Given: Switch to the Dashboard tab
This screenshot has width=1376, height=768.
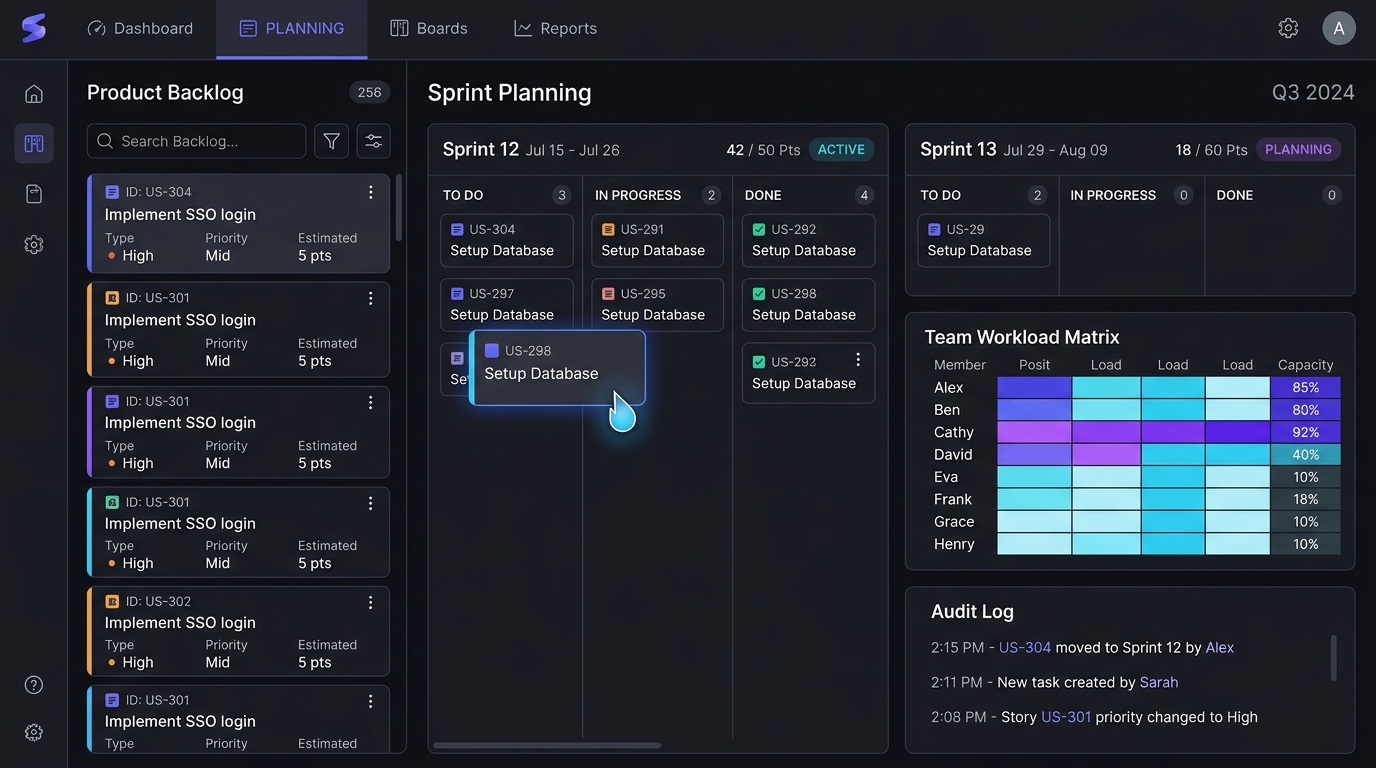Looking at the screenshot, I should (x=140, y=28).
